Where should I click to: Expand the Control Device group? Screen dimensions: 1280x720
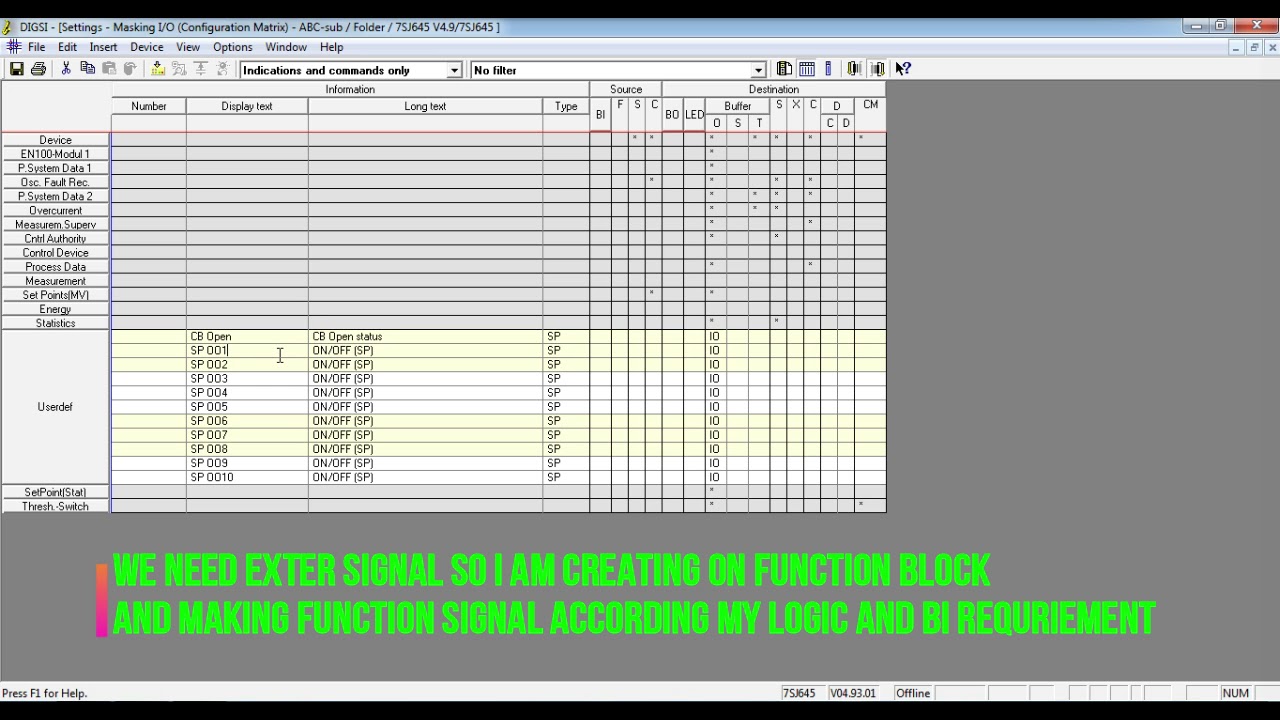point(55,253)
